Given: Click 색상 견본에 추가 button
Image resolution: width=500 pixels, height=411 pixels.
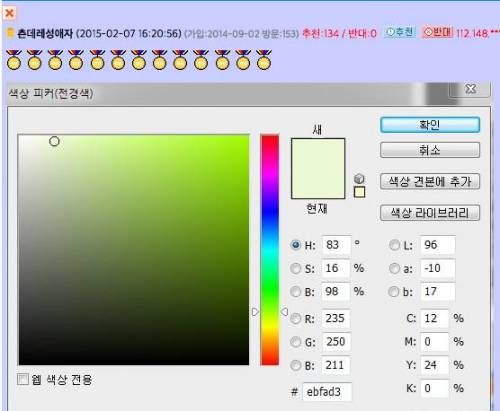Looking at the screenshot, I should (430, 182).
